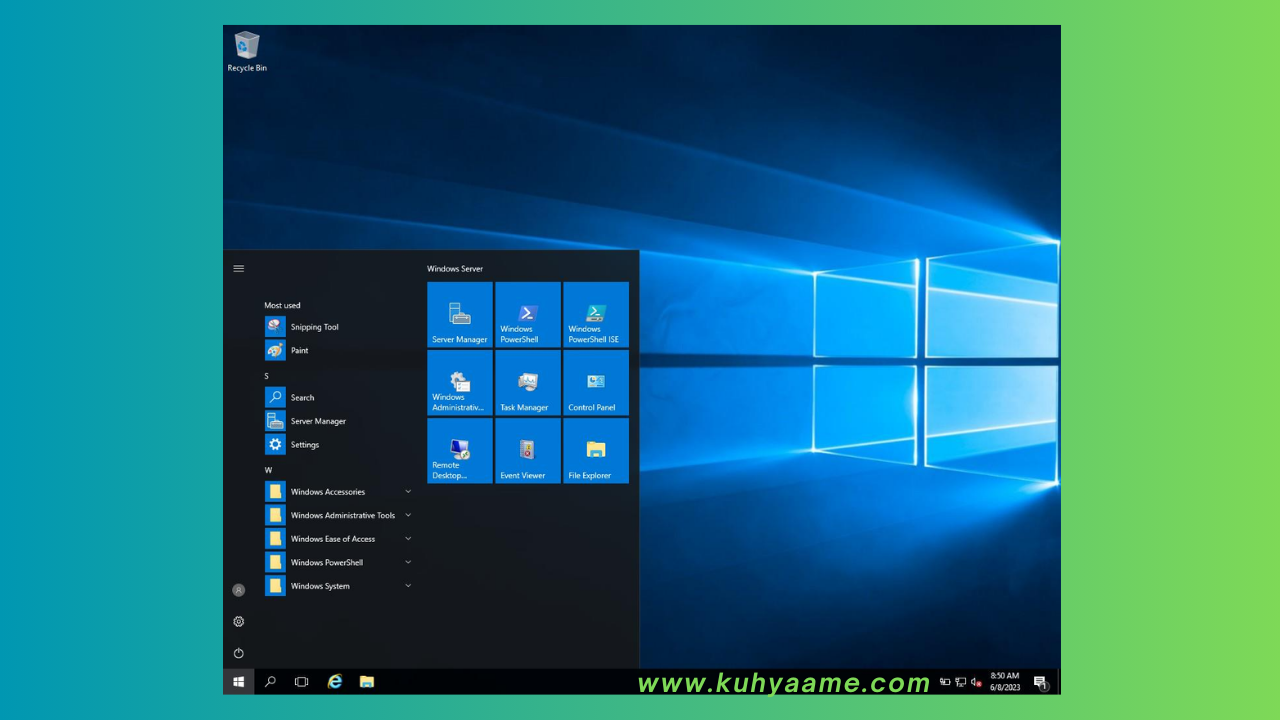This screenshot has width=1280, height=720.
Task: Open the Server Manager tile
Action: (x=460, y=314)
